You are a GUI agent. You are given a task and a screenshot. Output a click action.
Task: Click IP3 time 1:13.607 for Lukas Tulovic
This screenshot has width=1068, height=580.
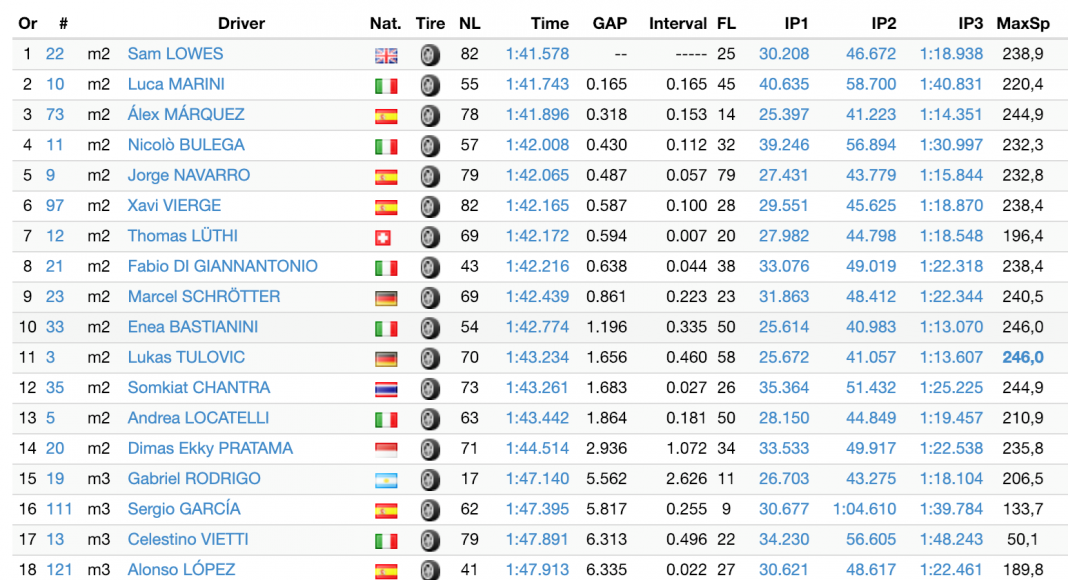pyautogui.click(x=951, y=357)
